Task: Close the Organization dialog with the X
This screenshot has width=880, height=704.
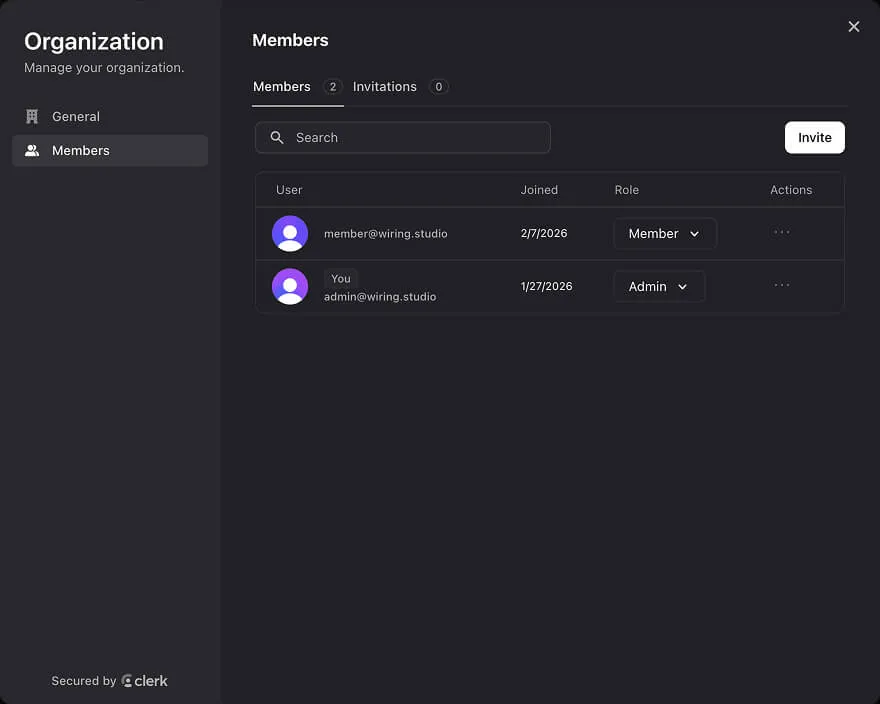Action: tap(853, 26)
